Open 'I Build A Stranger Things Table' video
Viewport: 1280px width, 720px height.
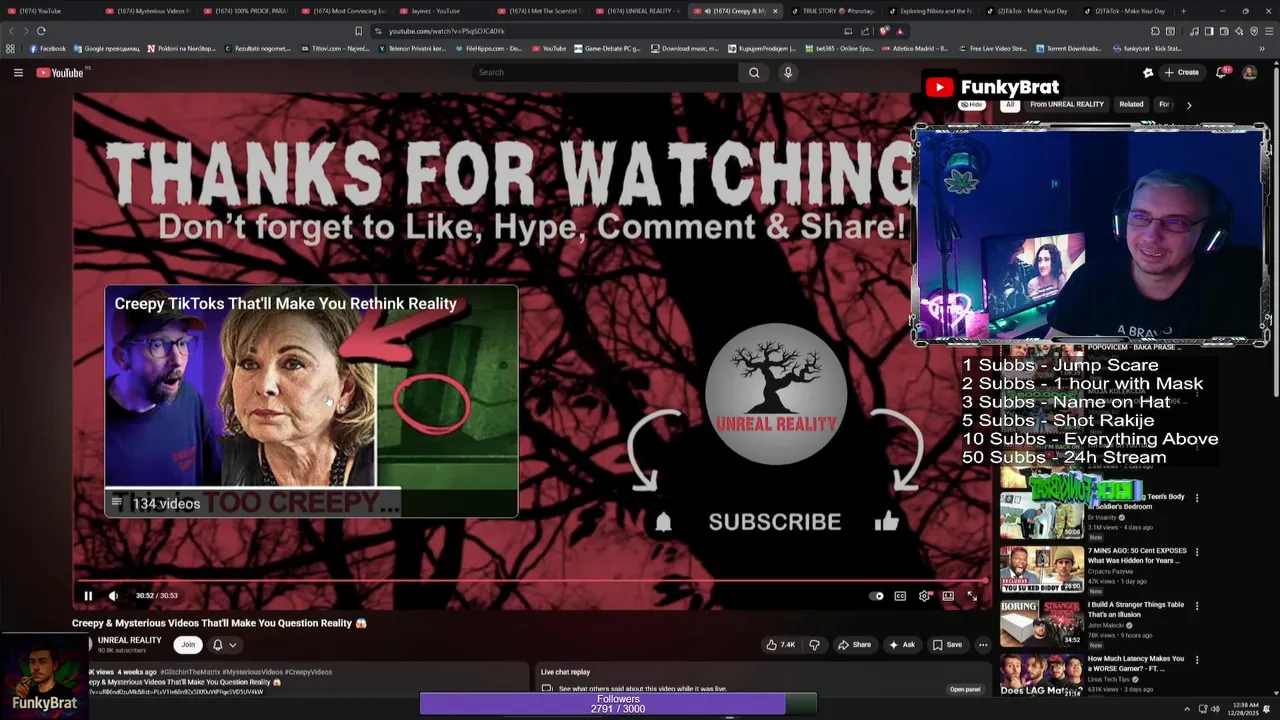click(x=1136, y=610)
